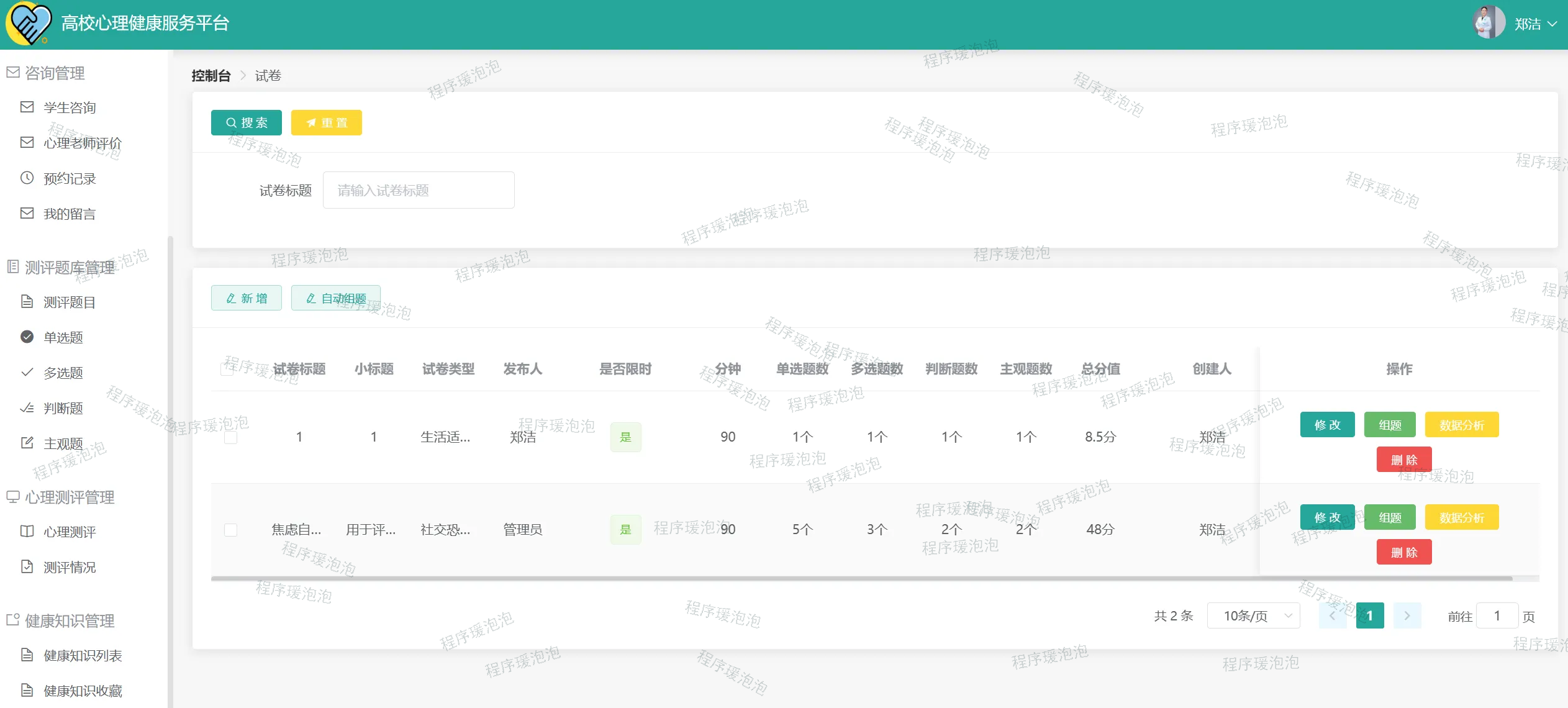1568x708 pixels.
Task: Check the 焦虑自... row checkbox
Action: coord(231,530)
